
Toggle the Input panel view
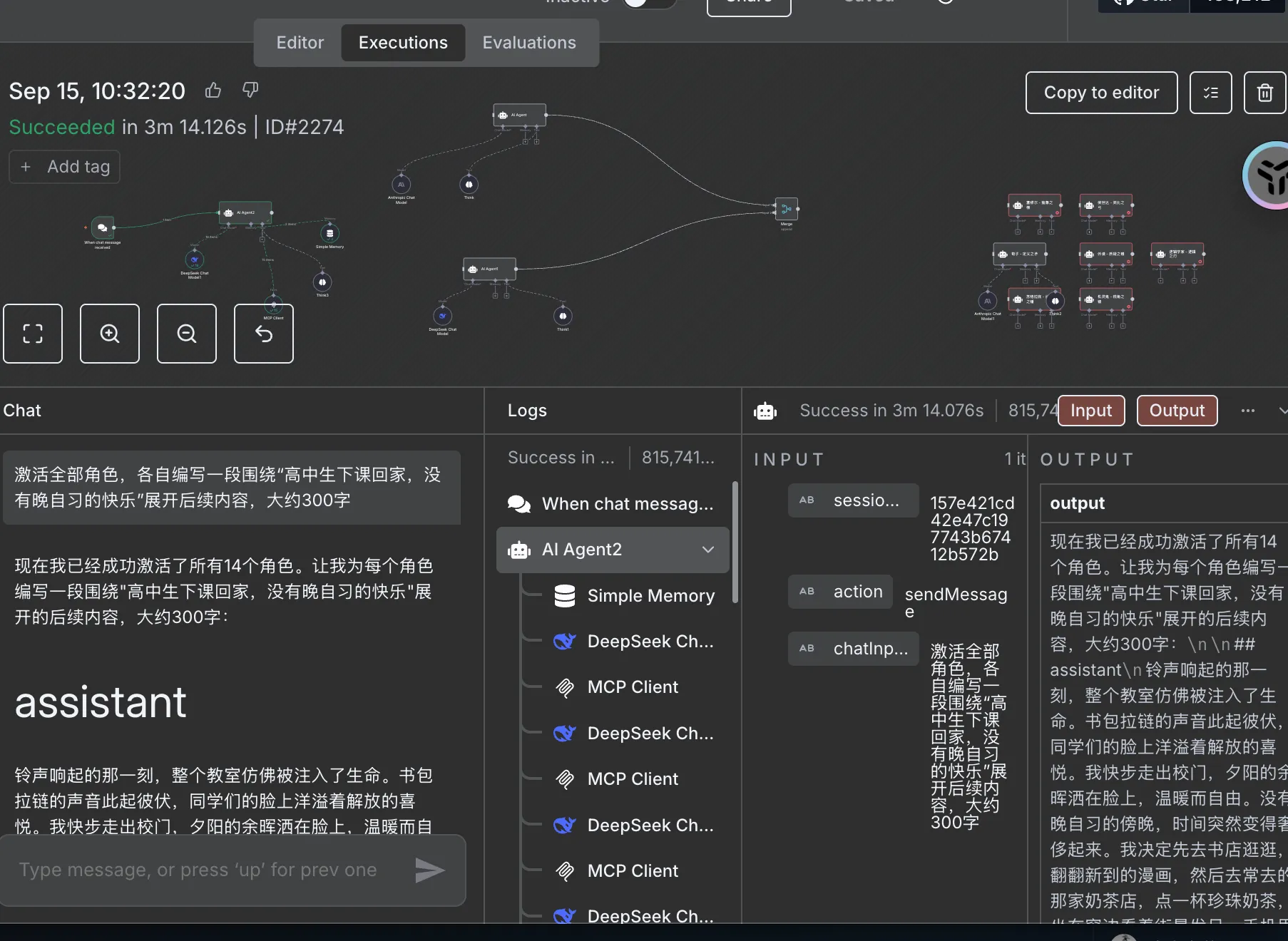pos(1090,411)
